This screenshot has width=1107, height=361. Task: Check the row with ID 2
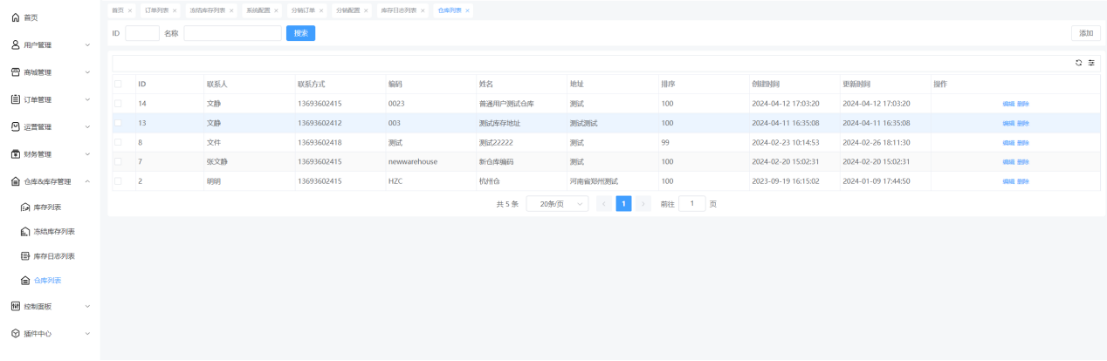coord(118,182)
